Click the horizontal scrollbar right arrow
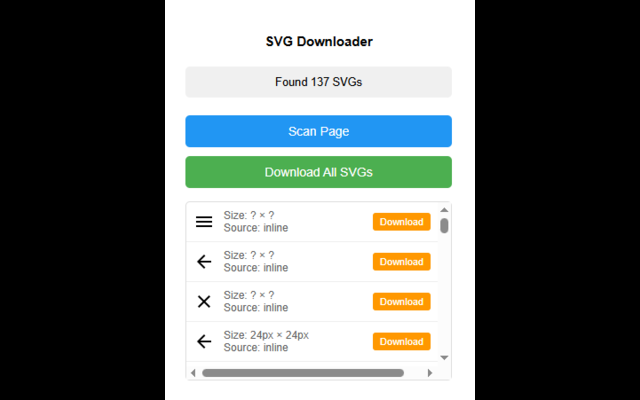 click(429, 373)
